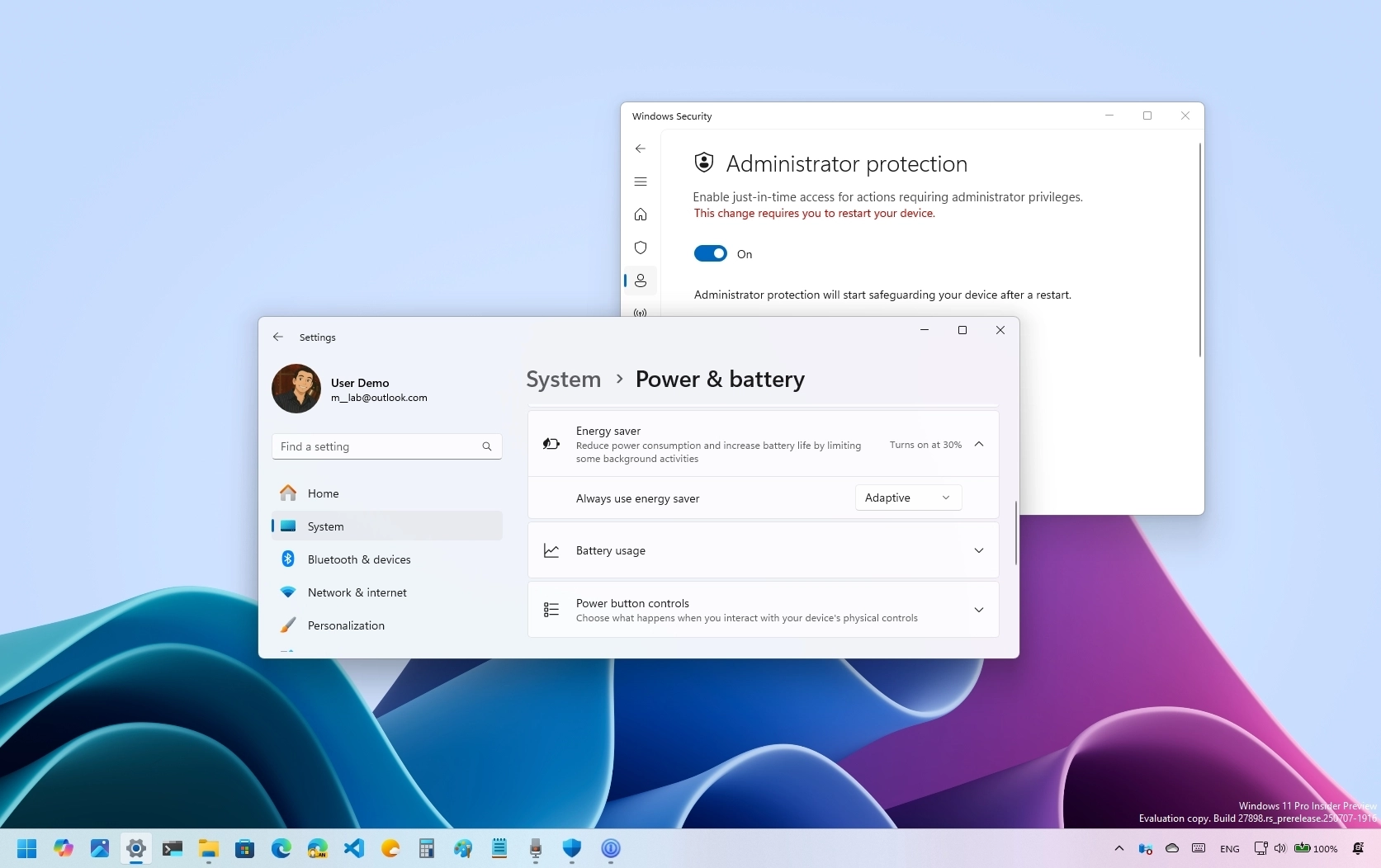Click network icon in system tray

(1261, 848)
